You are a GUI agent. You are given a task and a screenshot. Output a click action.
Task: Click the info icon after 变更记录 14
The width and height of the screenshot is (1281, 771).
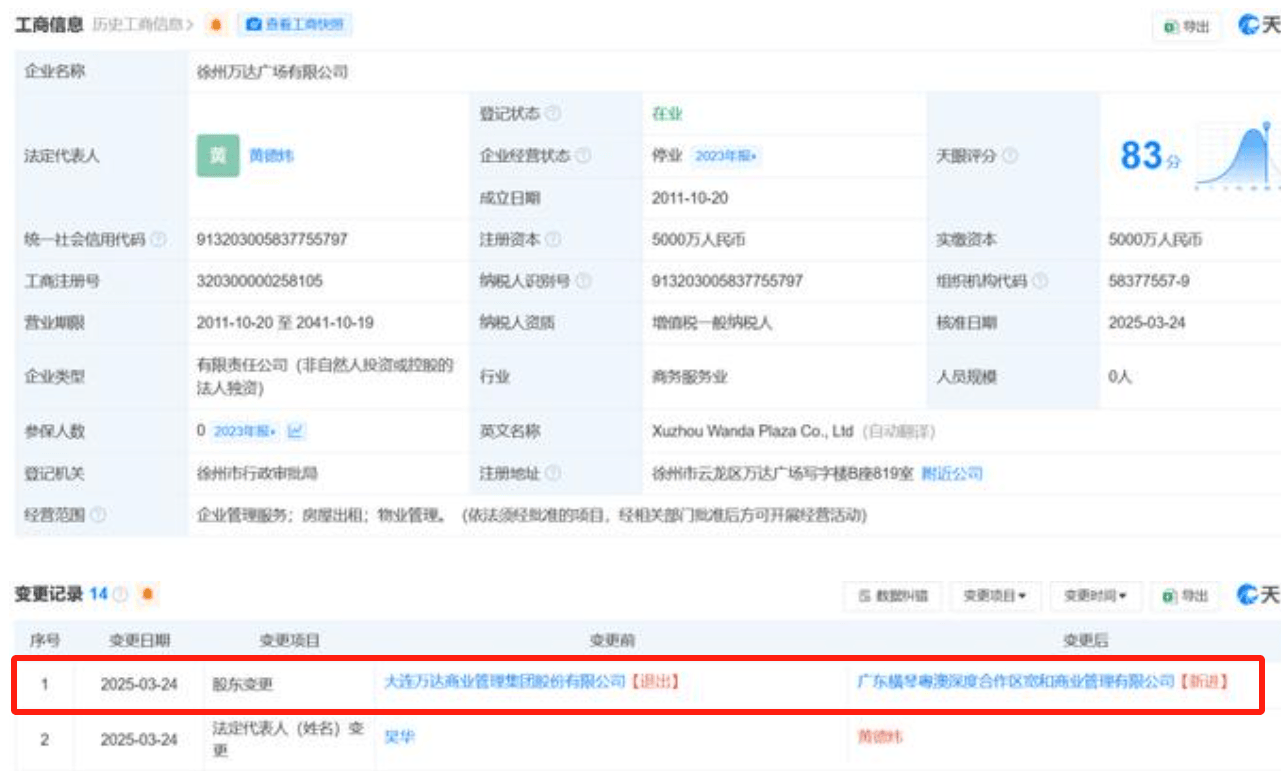[x=121, y=594]
